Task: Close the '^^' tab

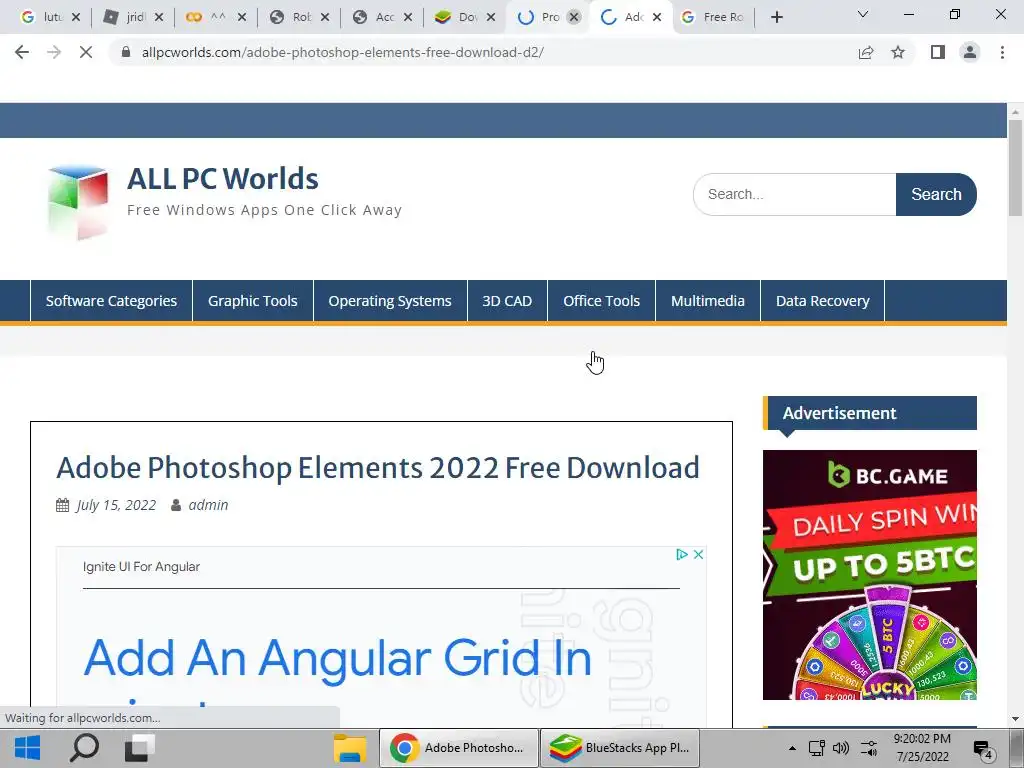Action: click(x=242, y=18)
